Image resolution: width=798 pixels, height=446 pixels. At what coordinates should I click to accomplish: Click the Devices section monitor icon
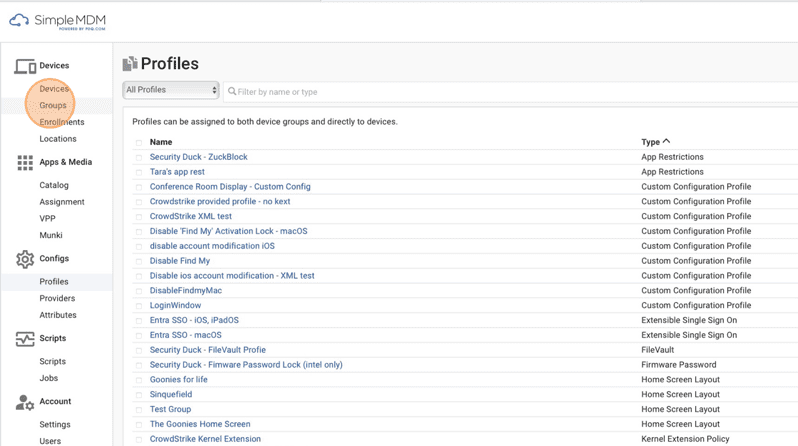[x=24, y=66]
